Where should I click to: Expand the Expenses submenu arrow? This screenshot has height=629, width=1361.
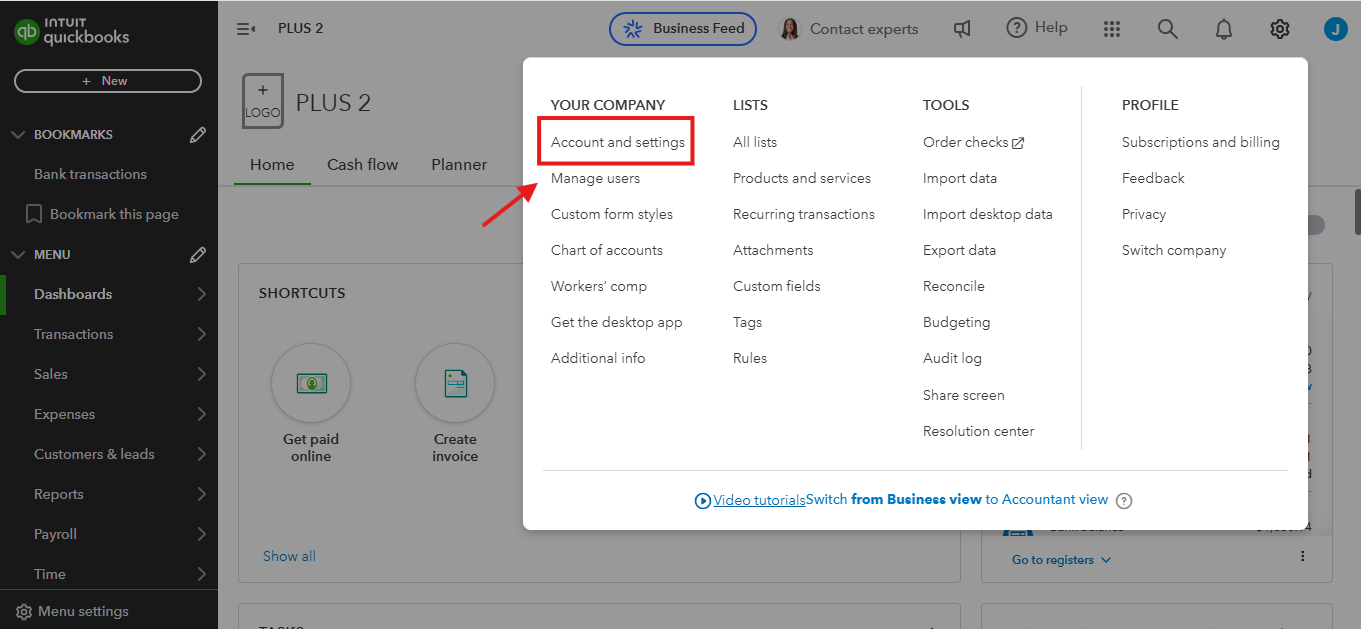point(201,414)
